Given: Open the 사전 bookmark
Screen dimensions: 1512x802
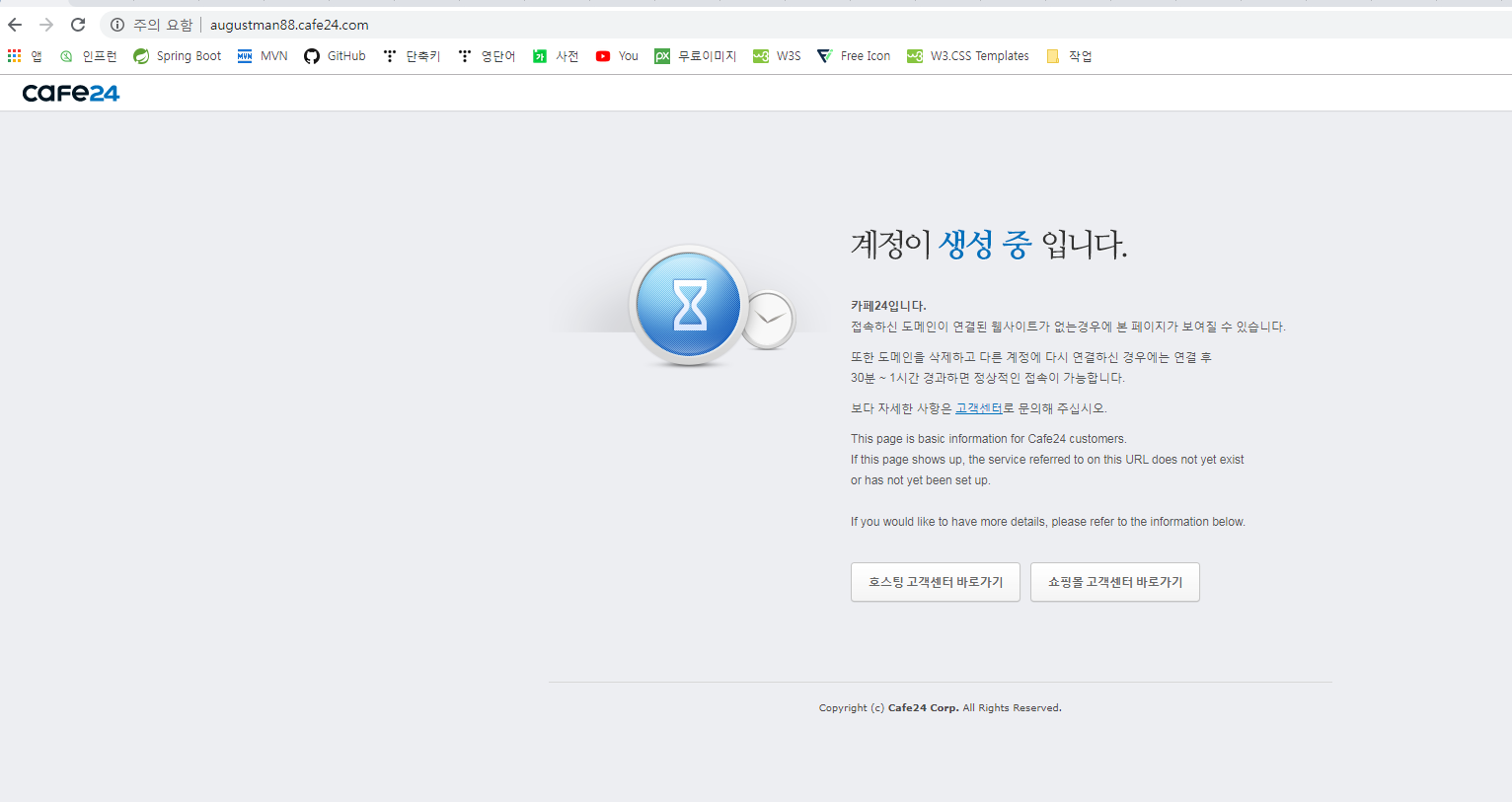Looking at the screenshot, I should click(556, 56).
